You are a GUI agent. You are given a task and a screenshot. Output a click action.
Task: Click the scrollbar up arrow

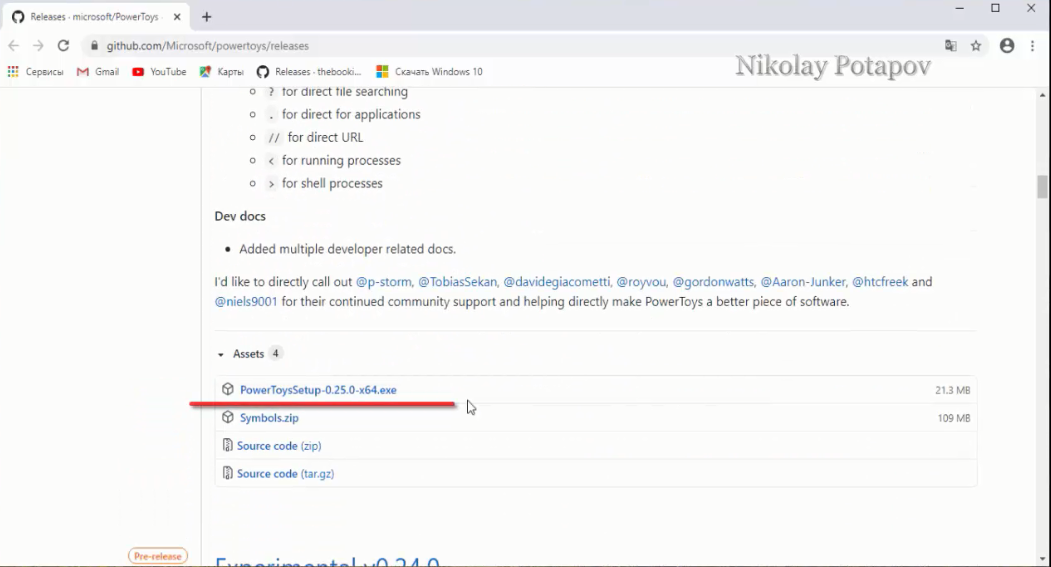coord(1042,95)
